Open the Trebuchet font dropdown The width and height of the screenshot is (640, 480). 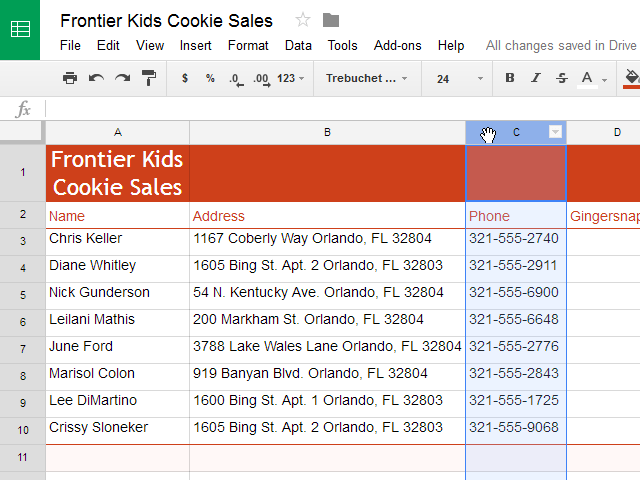click(367, 78)
